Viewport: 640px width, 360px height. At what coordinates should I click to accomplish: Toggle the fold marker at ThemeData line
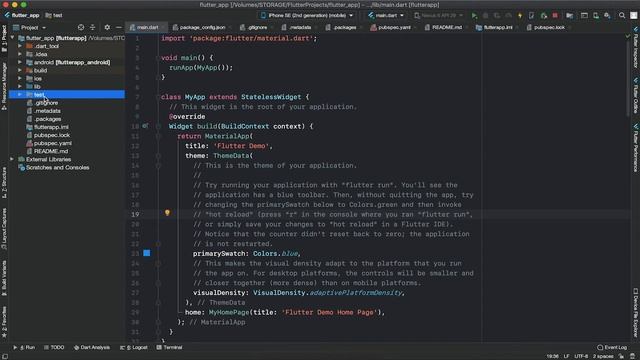[x=158, y=156]
